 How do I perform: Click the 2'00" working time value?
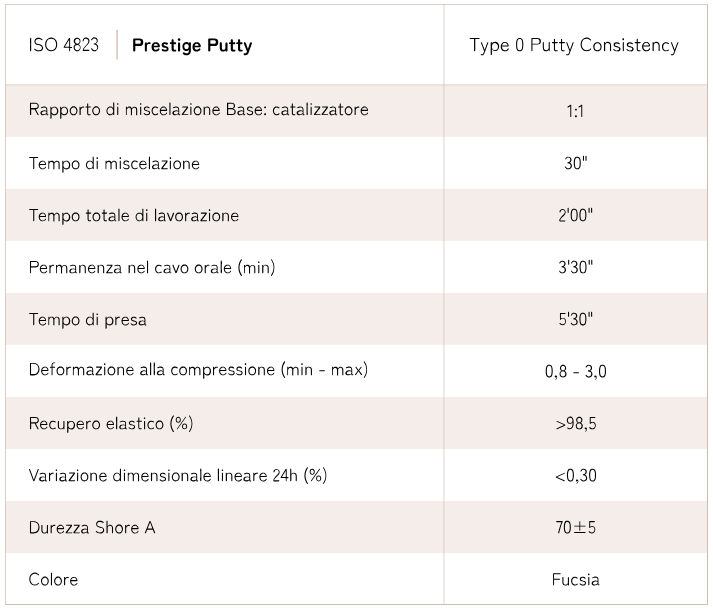pos(575,215)
